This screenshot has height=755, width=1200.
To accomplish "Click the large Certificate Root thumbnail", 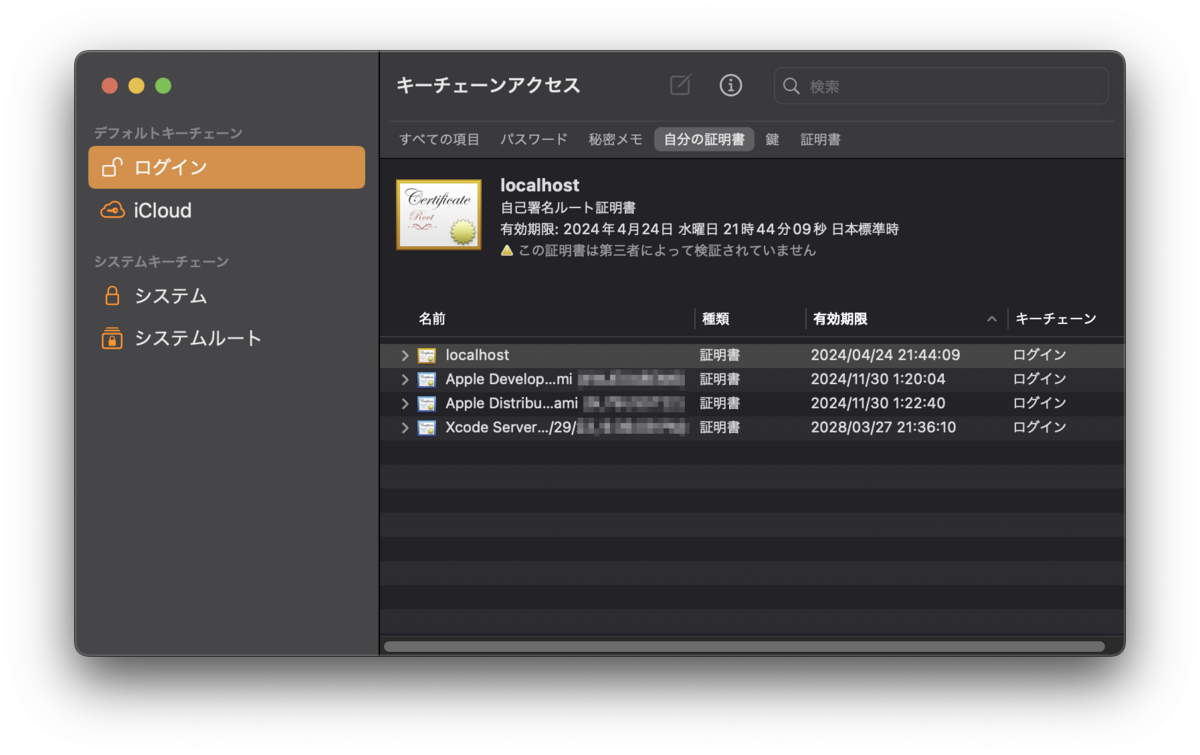I will click(439, 214).
